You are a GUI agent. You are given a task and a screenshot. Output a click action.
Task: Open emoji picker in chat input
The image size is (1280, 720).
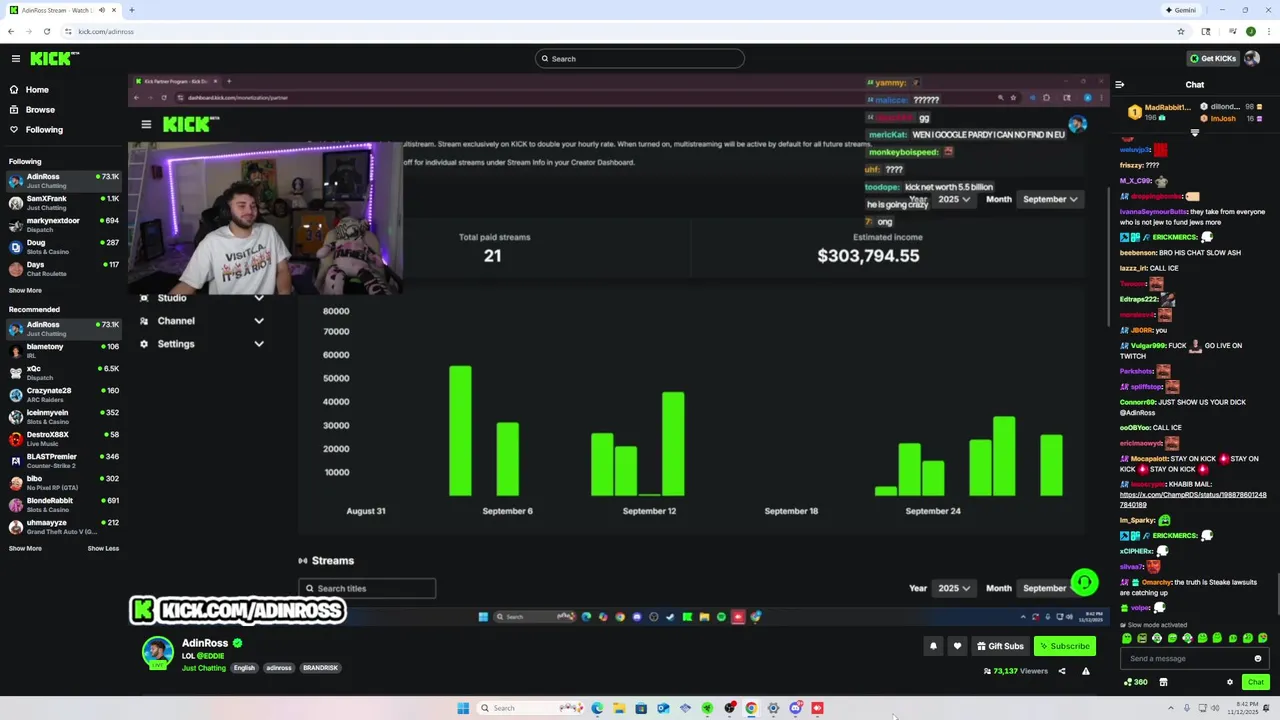[1258, 659]
